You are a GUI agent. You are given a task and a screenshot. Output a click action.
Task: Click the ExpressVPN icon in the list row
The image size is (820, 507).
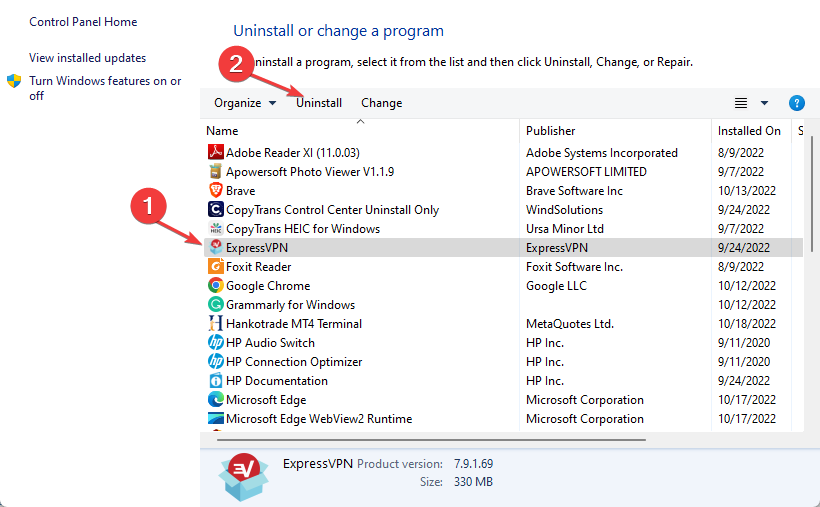click(x=215, y=247)
